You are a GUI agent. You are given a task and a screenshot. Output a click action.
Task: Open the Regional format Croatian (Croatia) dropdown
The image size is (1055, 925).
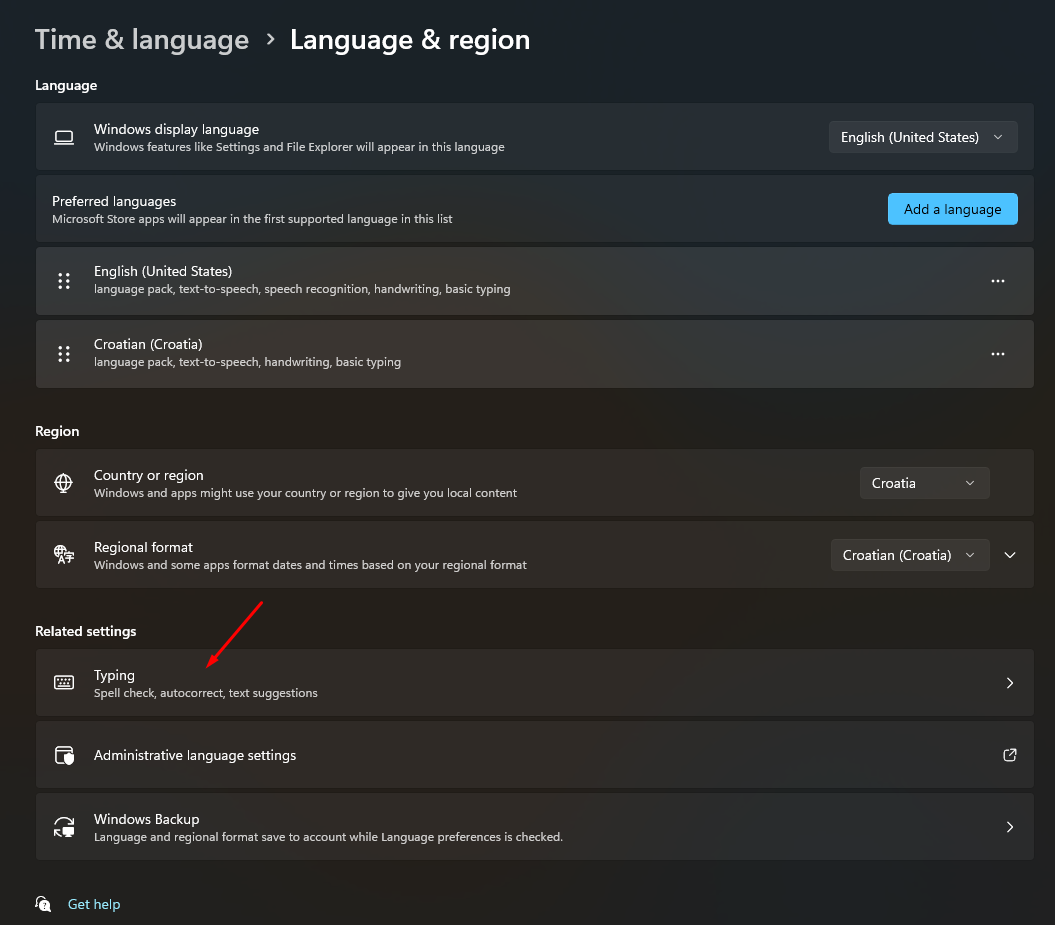(910, 555)
